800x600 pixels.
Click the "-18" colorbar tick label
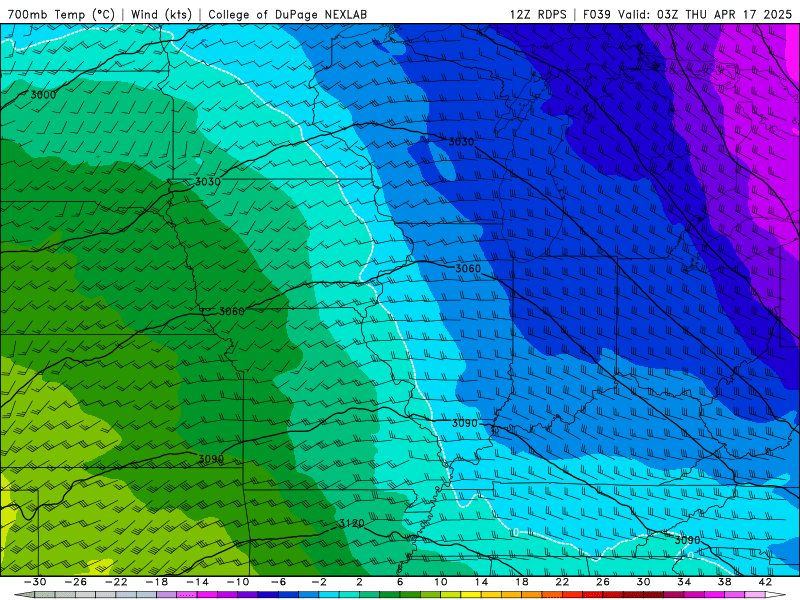(x=157, y=582)
